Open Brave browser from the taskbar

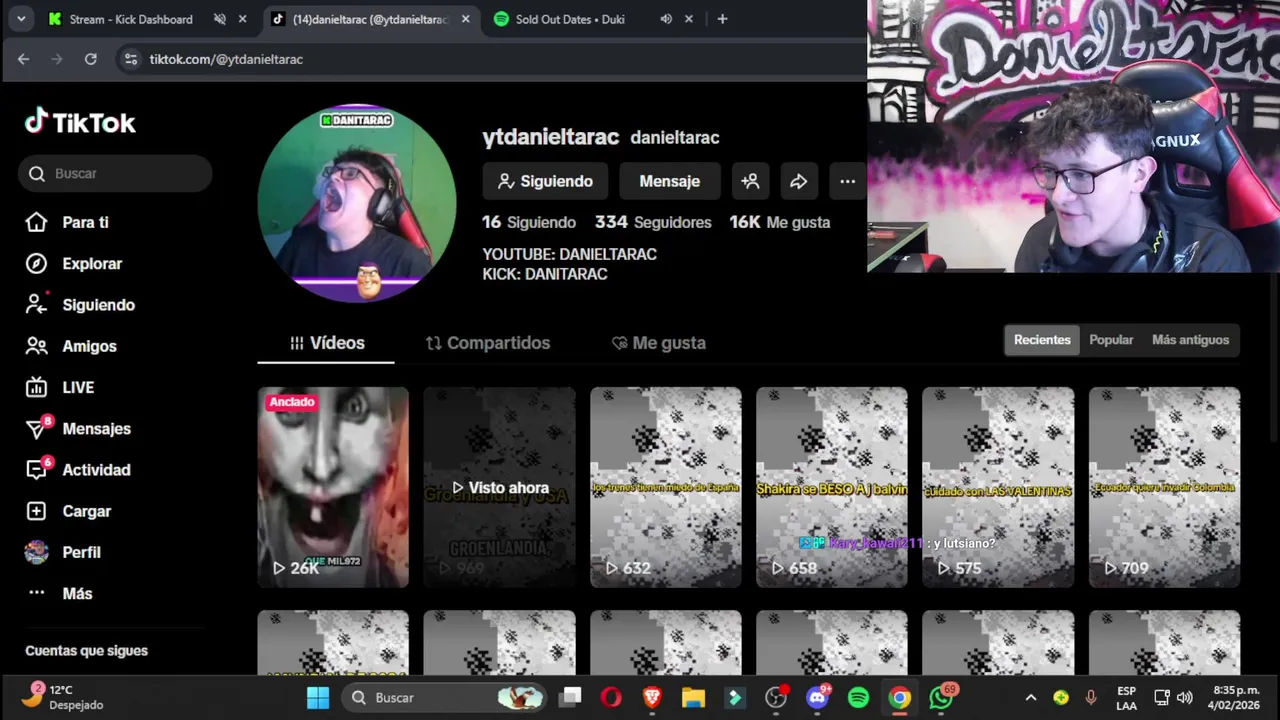pyautogui.click(x=652, y=697)
